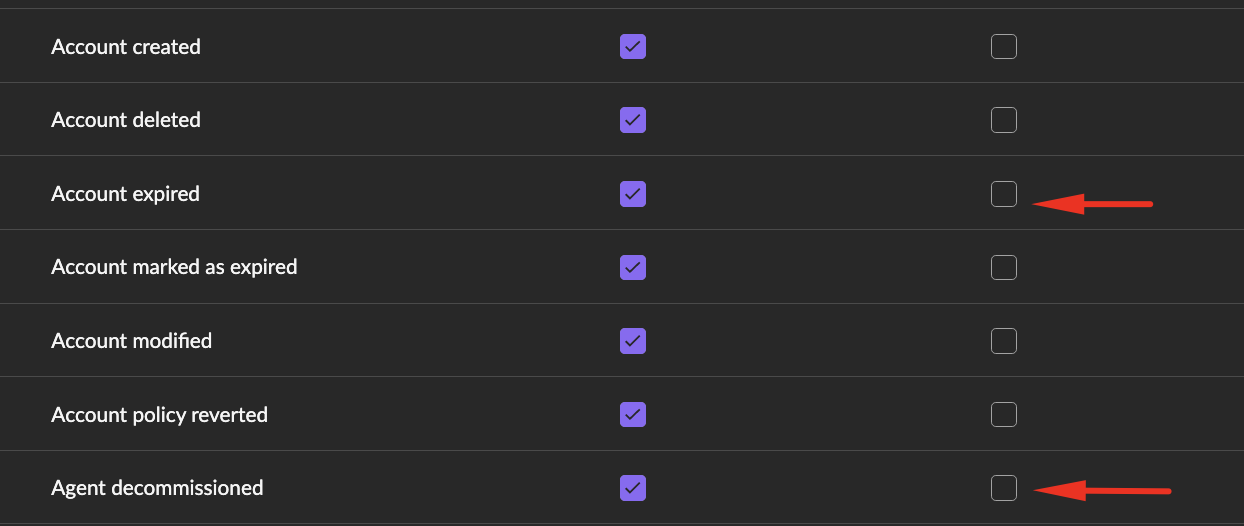This screenshot has width=1244, height=526.
Task: Select the Account modified event label
Action: click(131, 341)
